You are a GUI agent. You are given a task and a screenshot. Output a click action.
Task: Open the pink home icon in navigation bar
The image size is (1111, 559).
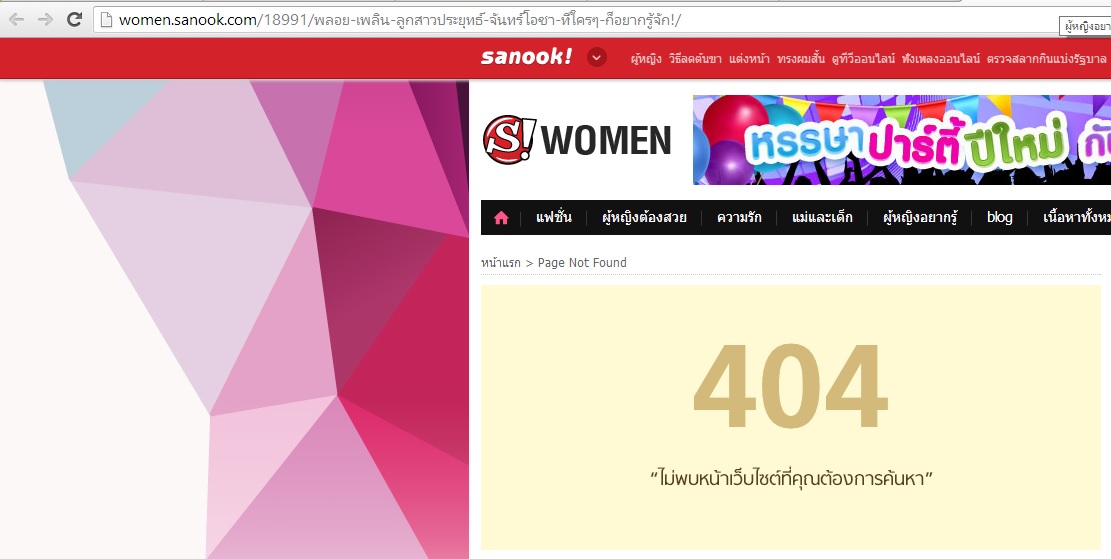tap(501, 218)
